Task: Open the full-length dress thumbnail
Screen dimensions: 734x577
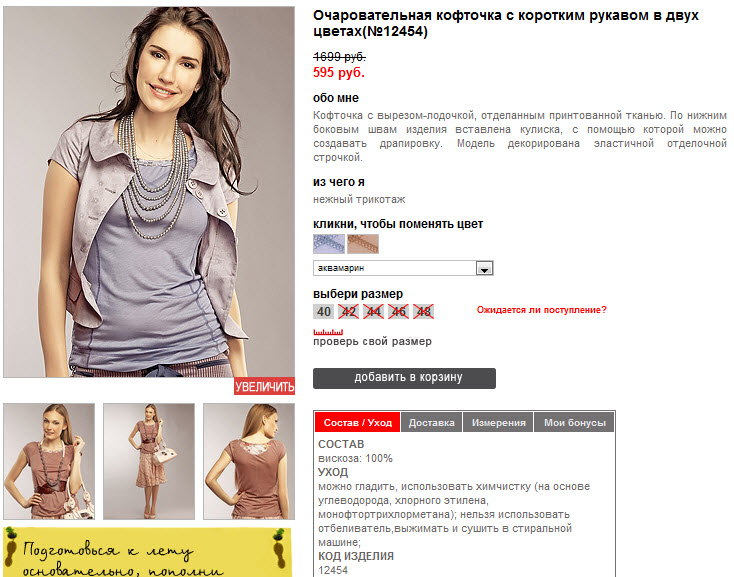Action: pos(149,461)
